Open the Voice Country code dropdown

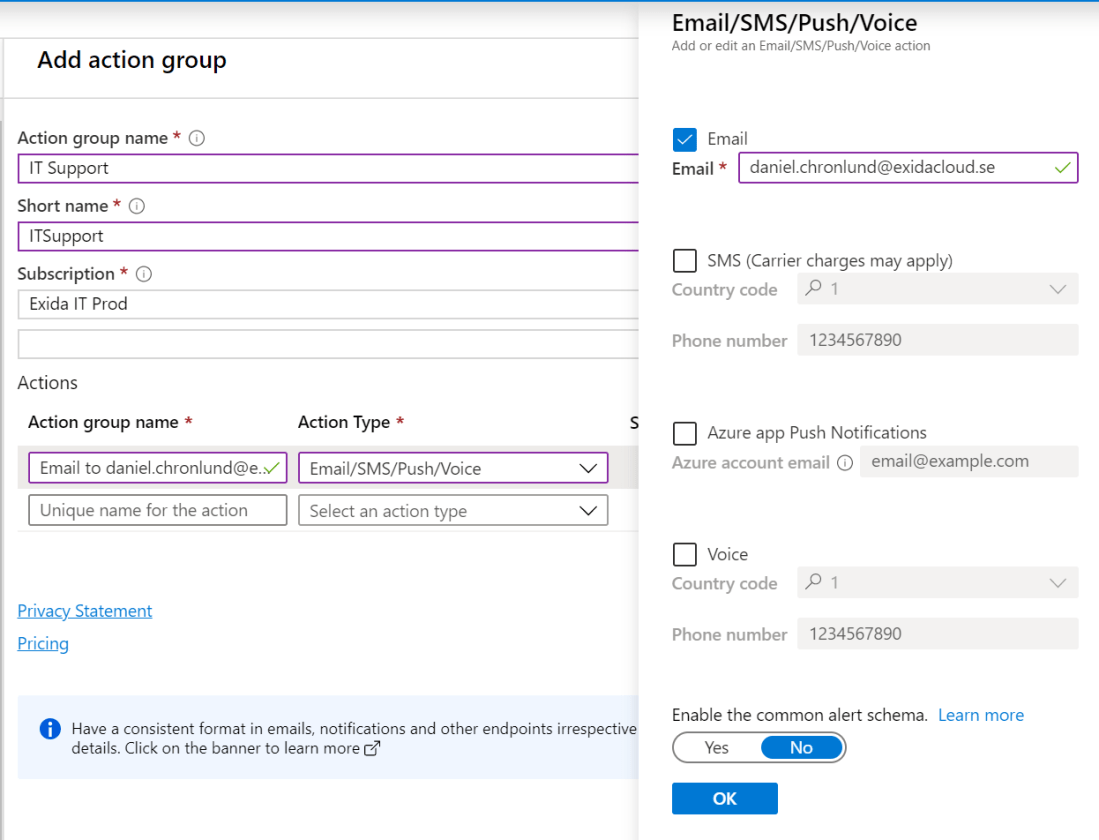[x=937, y=582]
